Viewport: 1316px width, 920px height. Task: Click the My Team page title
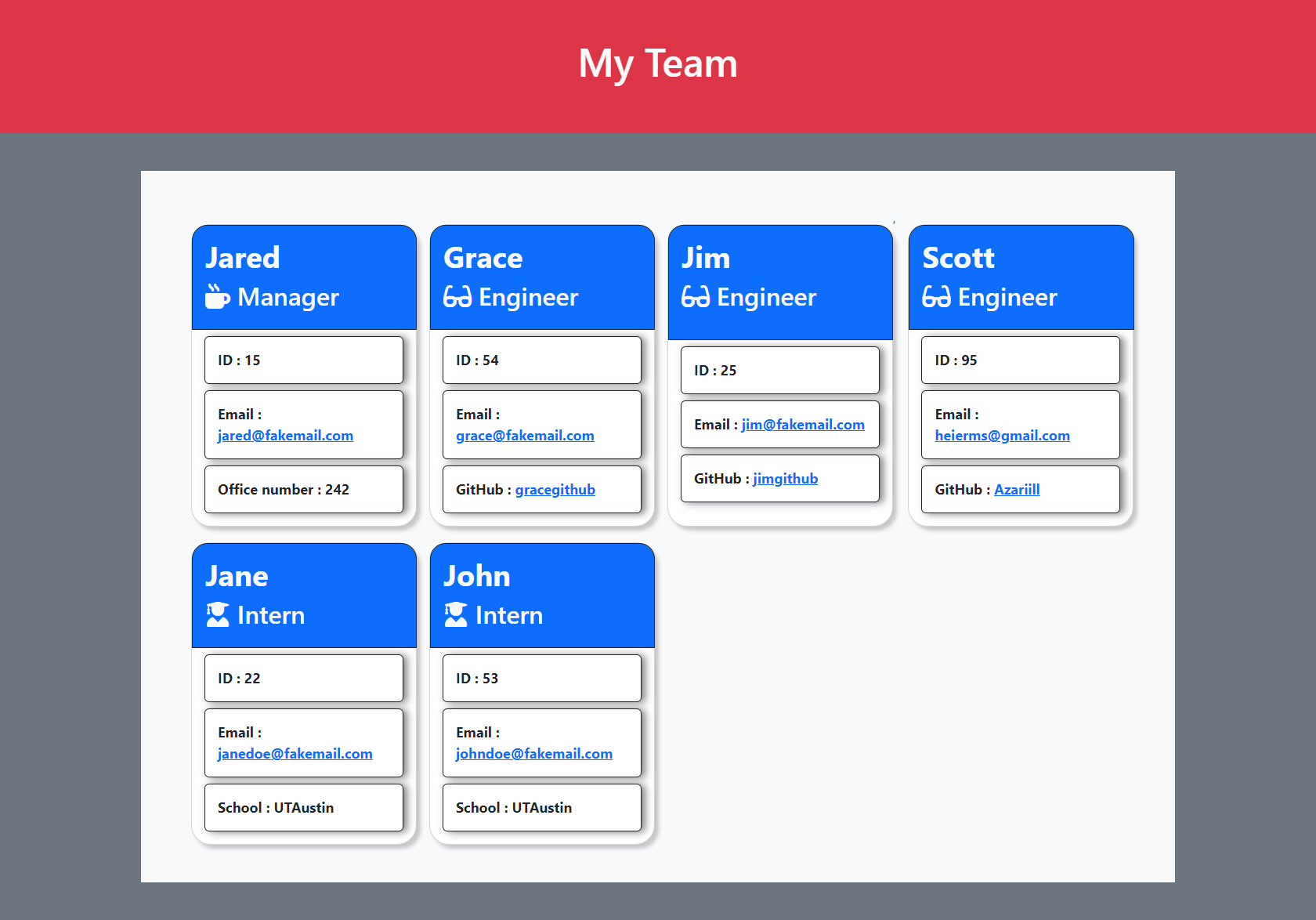pos(658,63)
